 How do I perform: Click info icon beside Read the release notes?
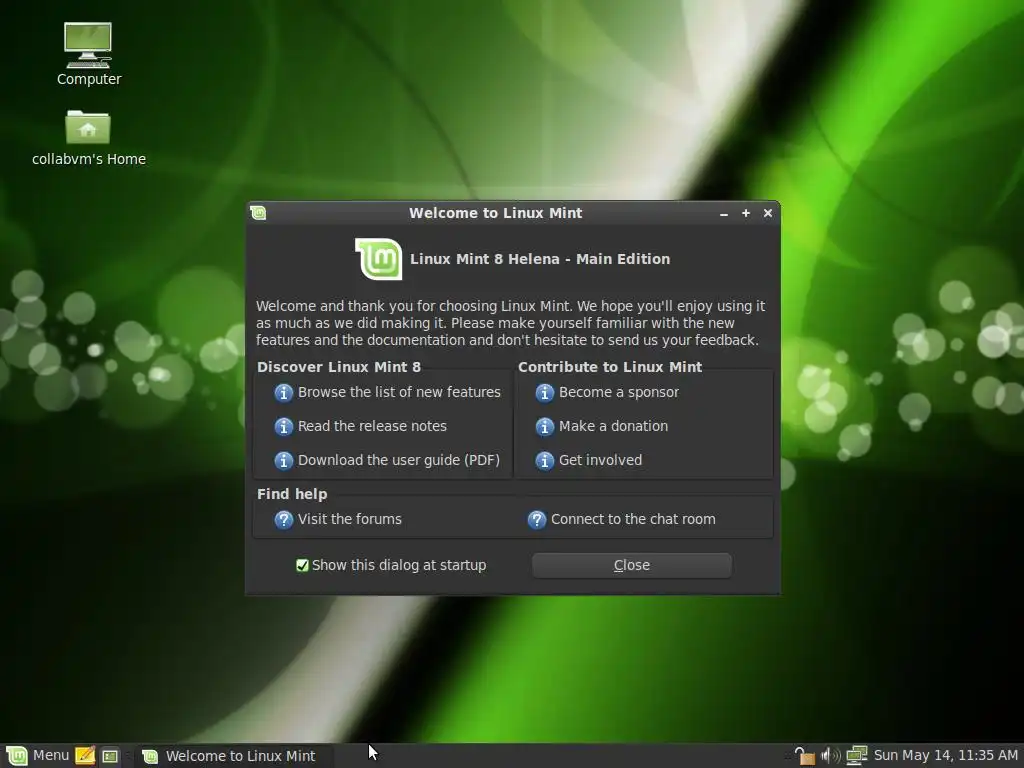click(x=283, y=426)
